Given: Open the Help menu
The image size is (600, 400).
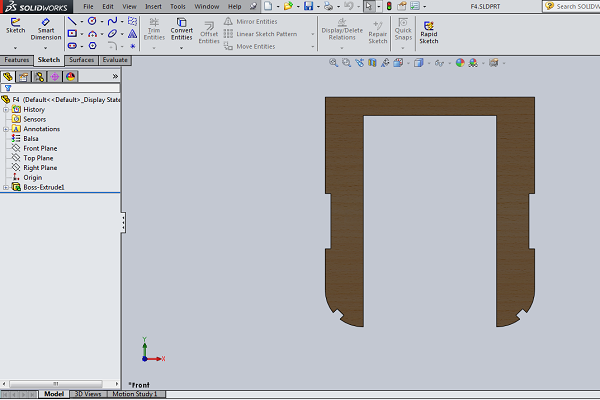Looking at the screenshot, I should click(235, 7).
